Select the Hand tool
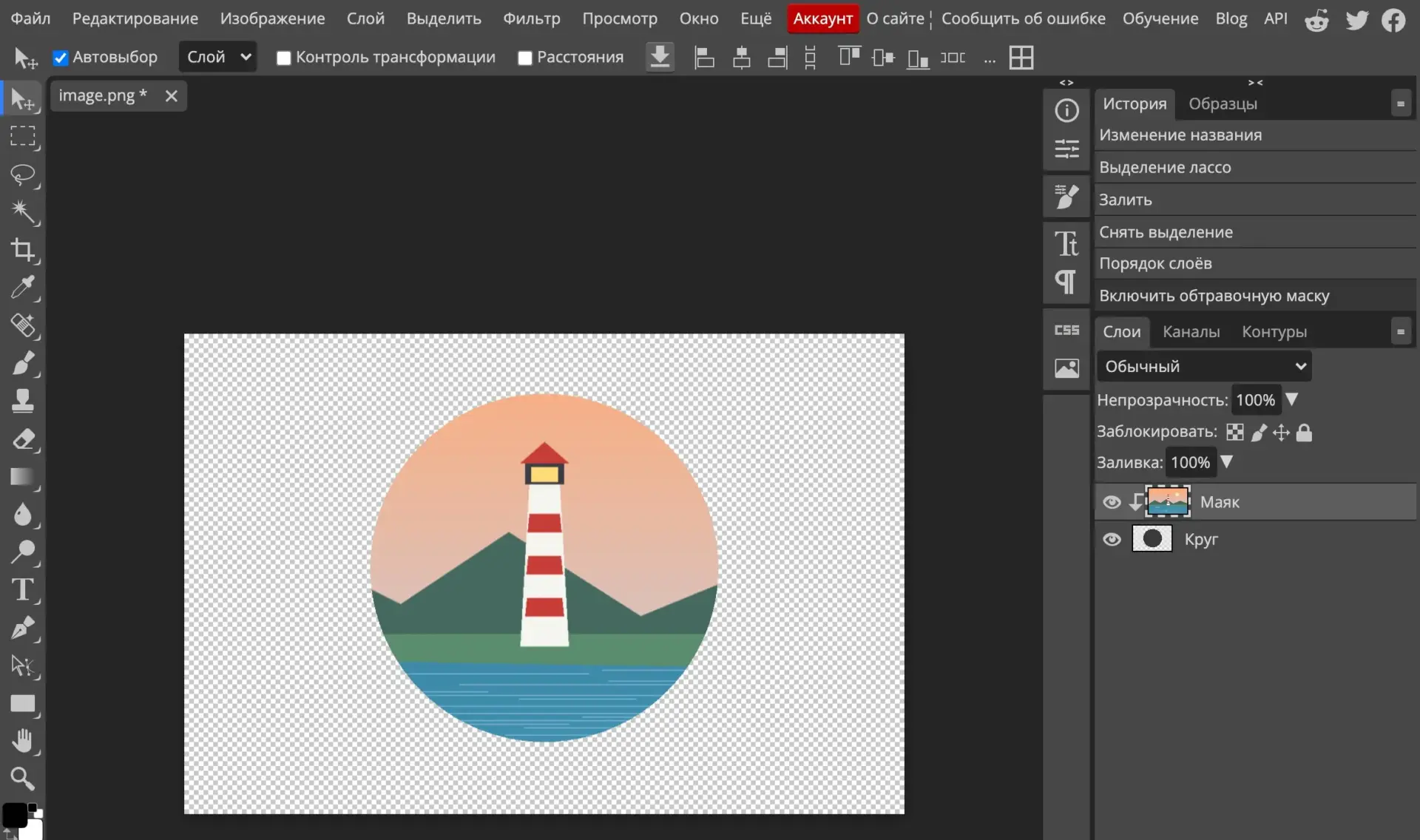This screenshot has height=840, width=1420. tap(22, 741)
